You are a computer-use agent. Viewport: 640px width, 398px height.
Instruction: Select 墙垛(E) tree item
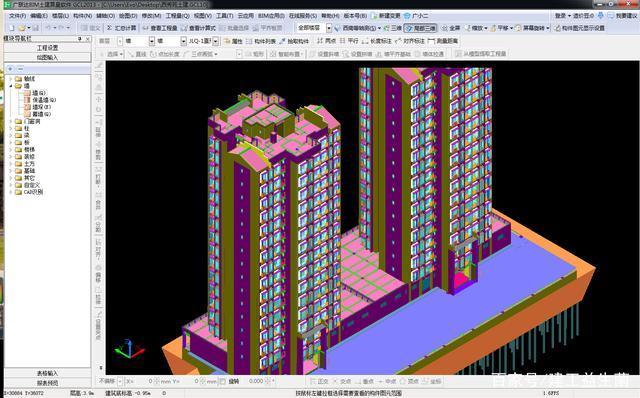click(x=42, y=107)
